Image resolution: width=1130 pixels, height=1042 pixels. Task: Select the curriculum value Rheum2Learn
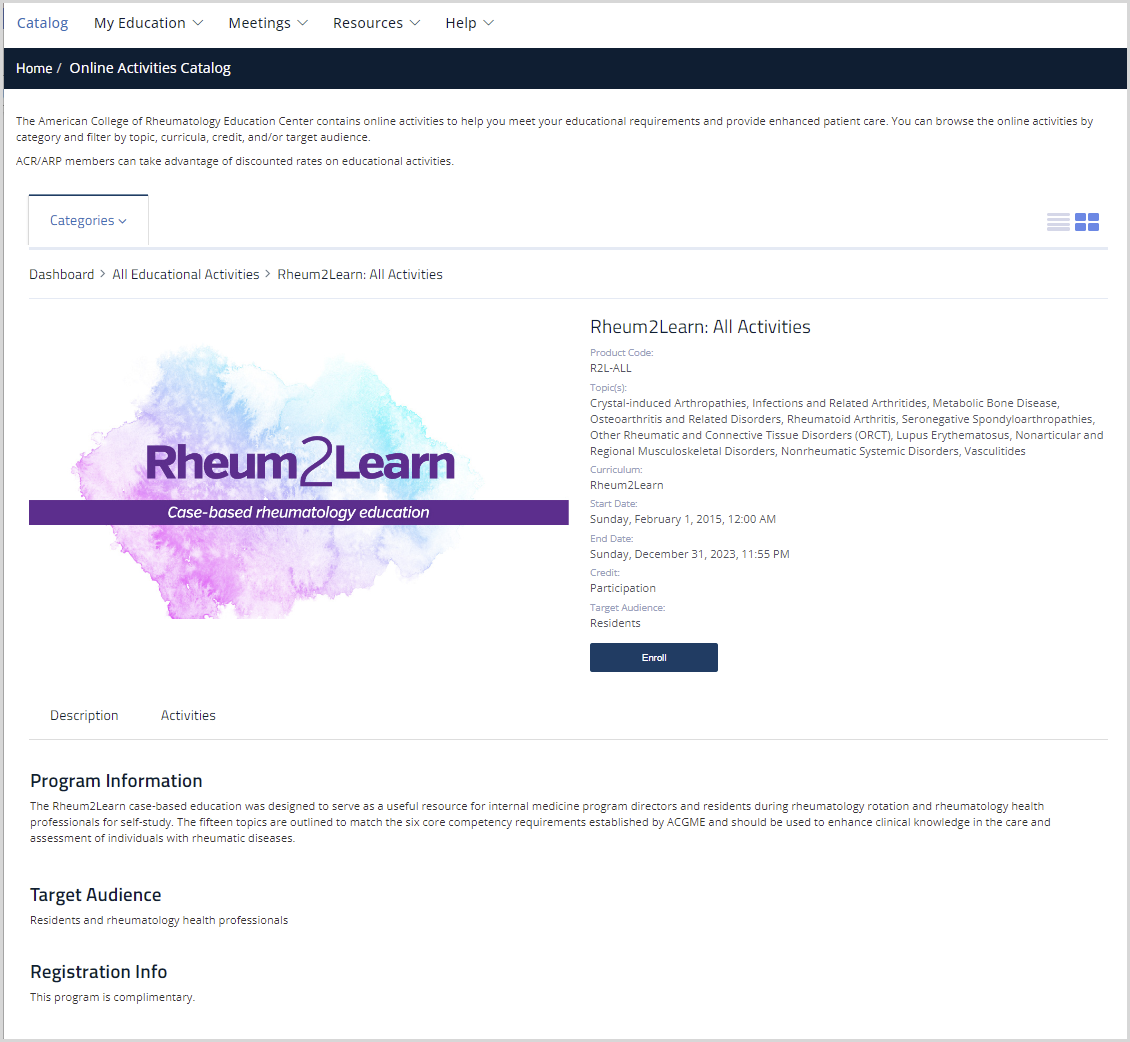point(626,485)
